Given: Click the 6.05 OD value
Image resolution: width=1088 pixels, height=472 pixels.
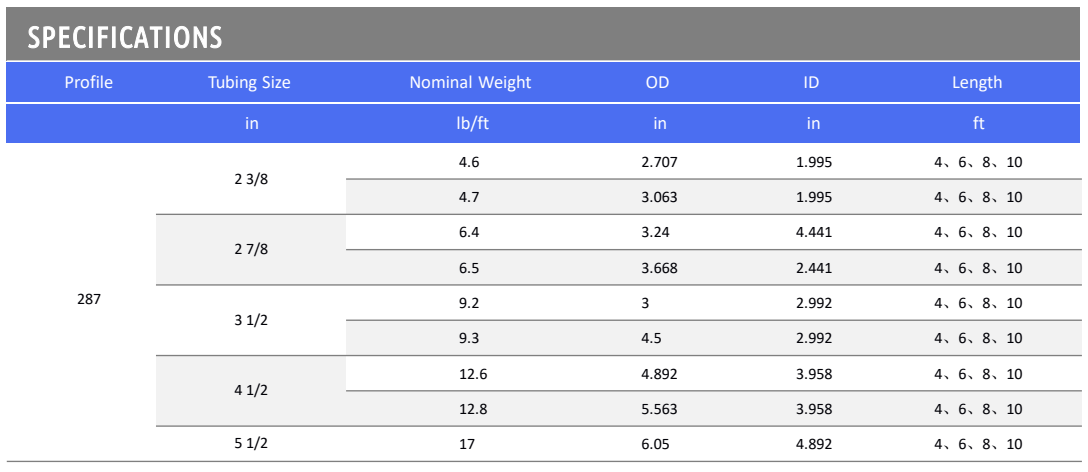Looking at the screenshot, I should [x=655, y=444].
